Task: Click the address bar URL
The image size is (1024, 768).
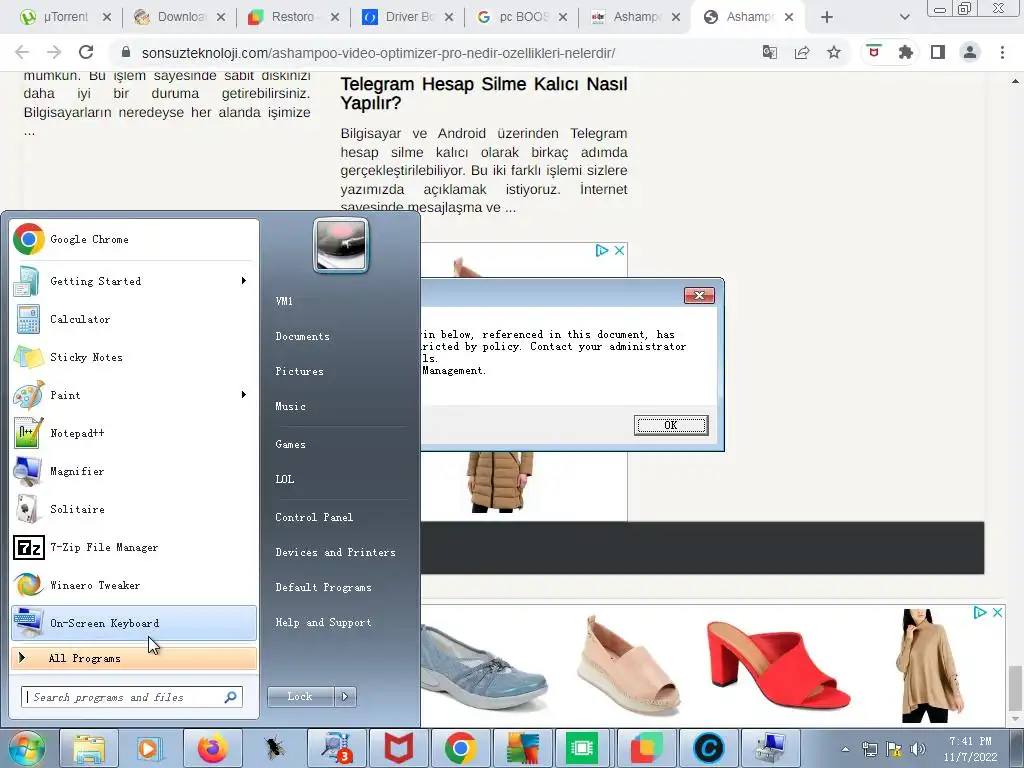Action: click(378, 53)
